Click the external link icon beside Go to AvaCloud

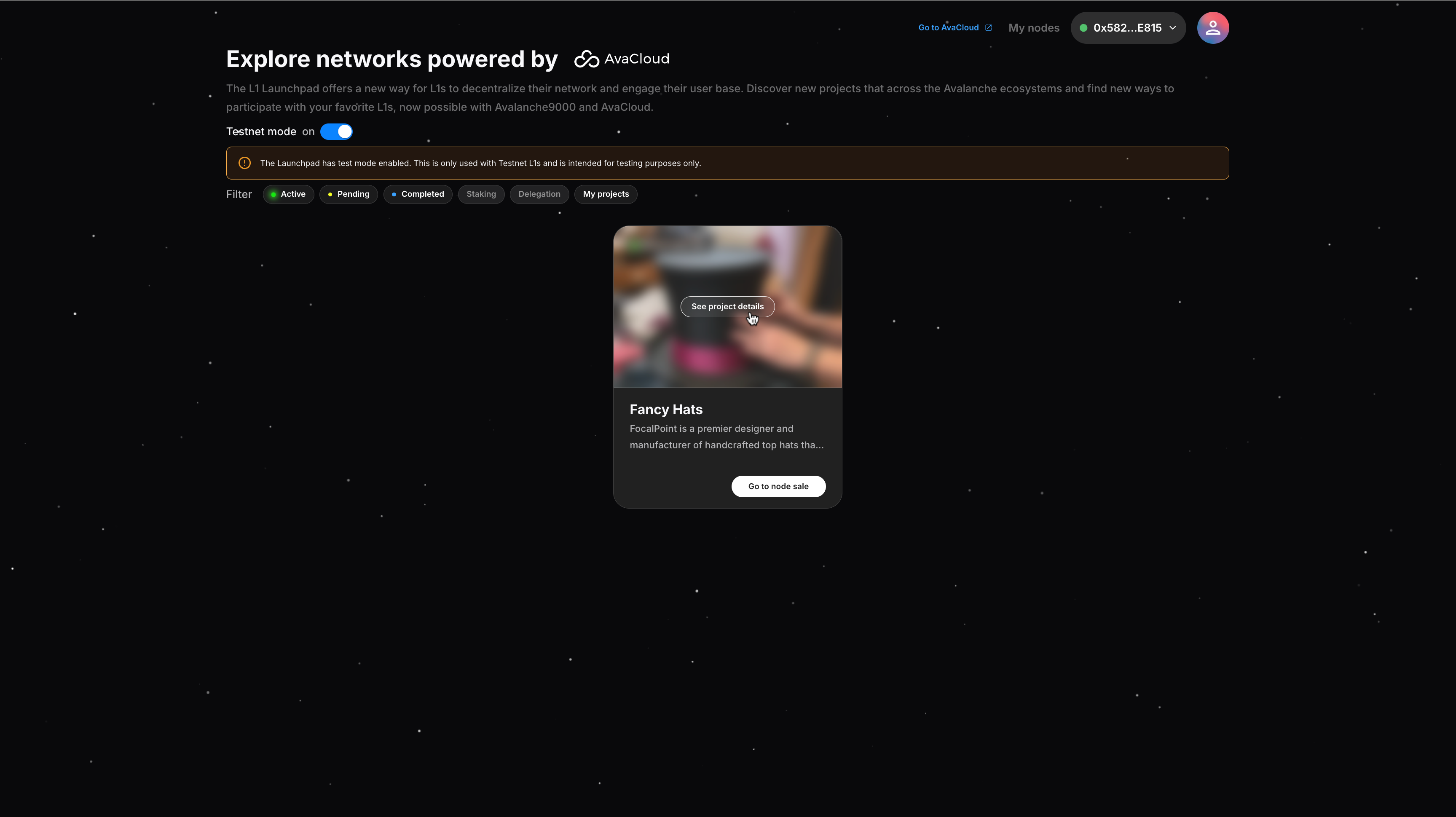click(x=988, y=28)
